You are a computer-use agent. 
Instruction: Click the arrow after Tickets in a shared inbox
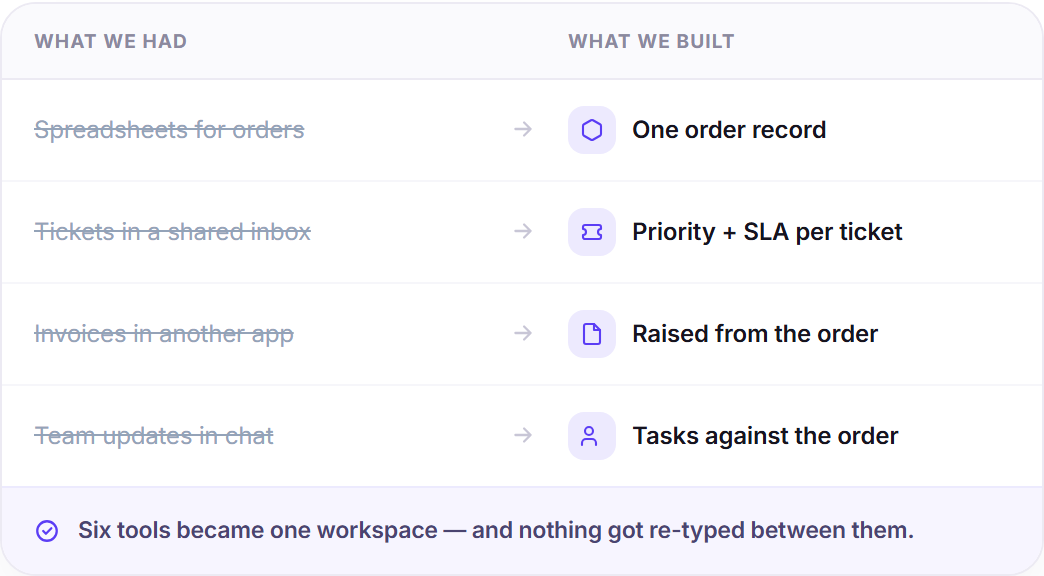coord(523,231)
